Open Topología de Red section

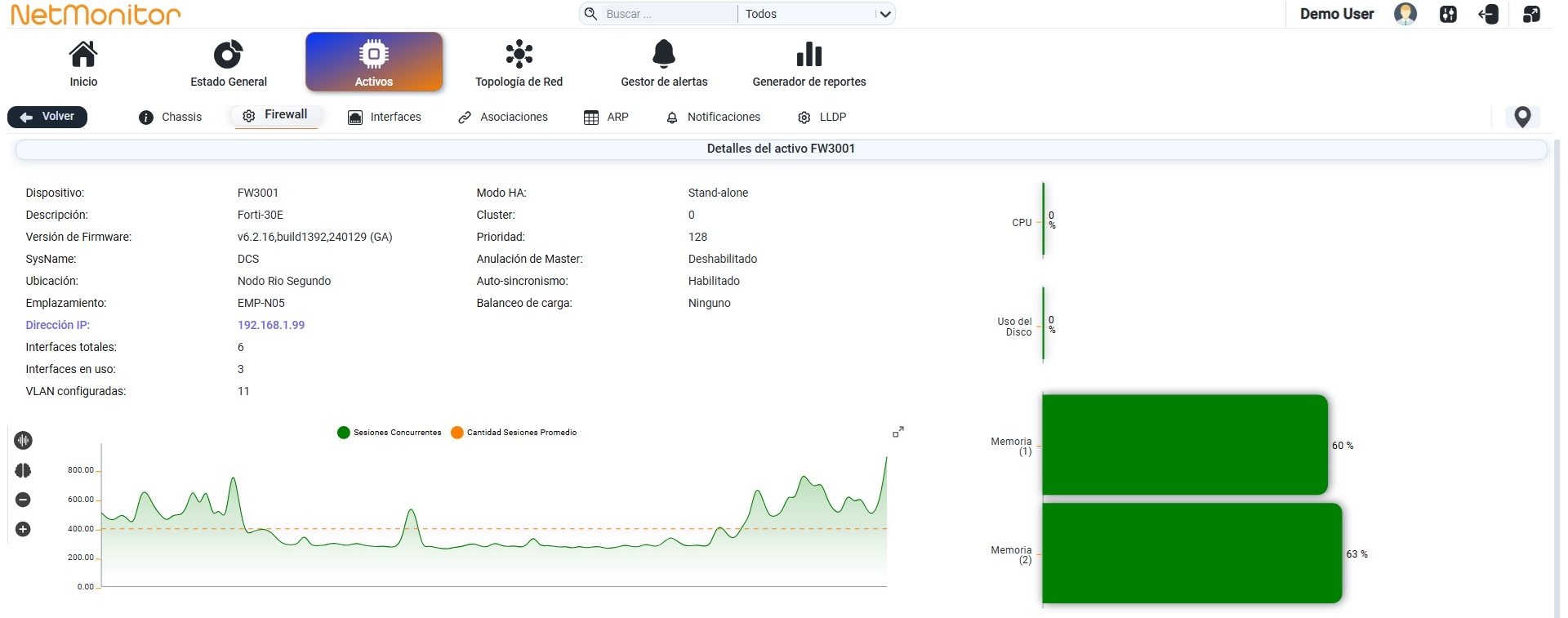tap(519, 62)
